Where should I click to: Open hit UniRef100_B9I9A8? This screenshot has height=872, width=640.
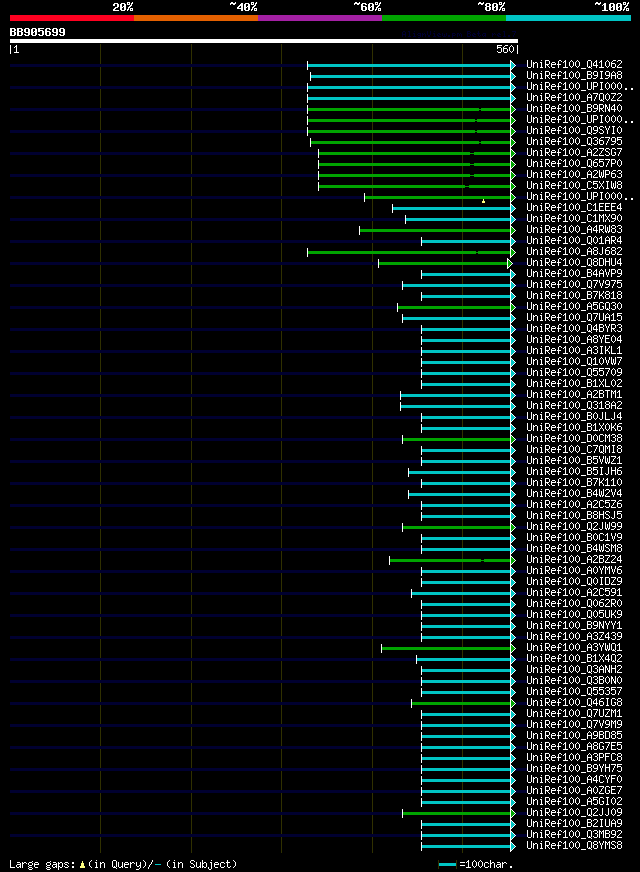[574, 76]
